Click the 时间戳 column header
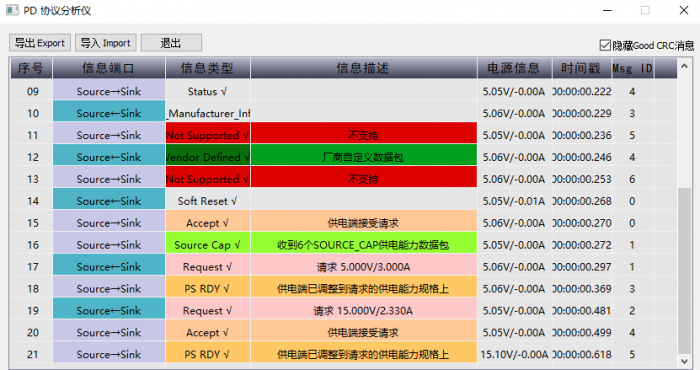 point(581,68)
